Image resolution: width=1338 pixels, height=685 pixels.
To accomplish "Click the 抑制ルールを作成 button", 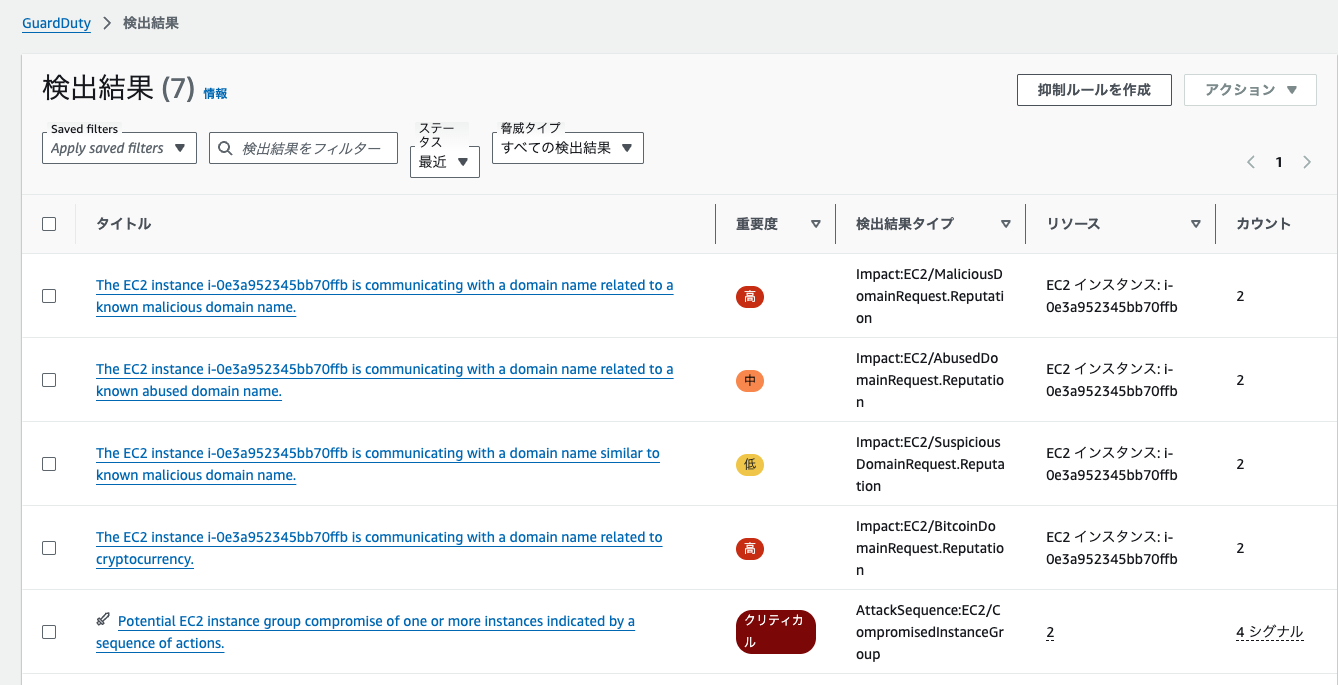I will point(1094,89).
